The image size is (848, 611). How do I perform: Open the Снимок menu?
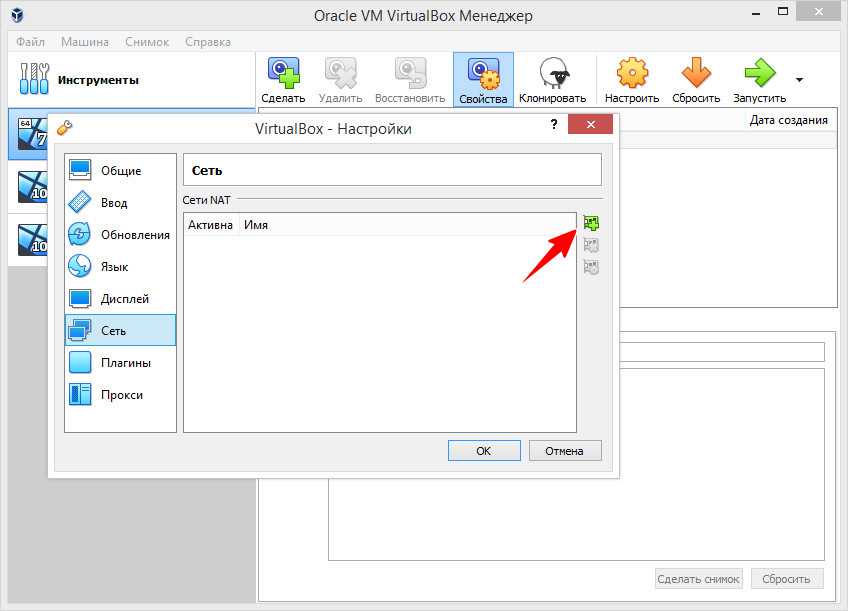tap(147, 42)
